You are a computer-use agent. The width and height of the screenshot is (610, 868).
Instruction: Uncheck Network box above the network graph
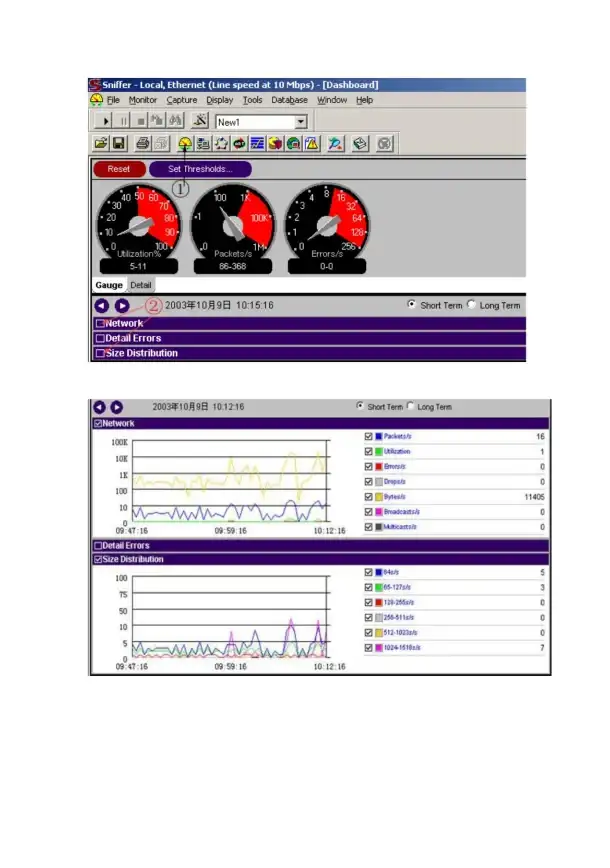98,423
